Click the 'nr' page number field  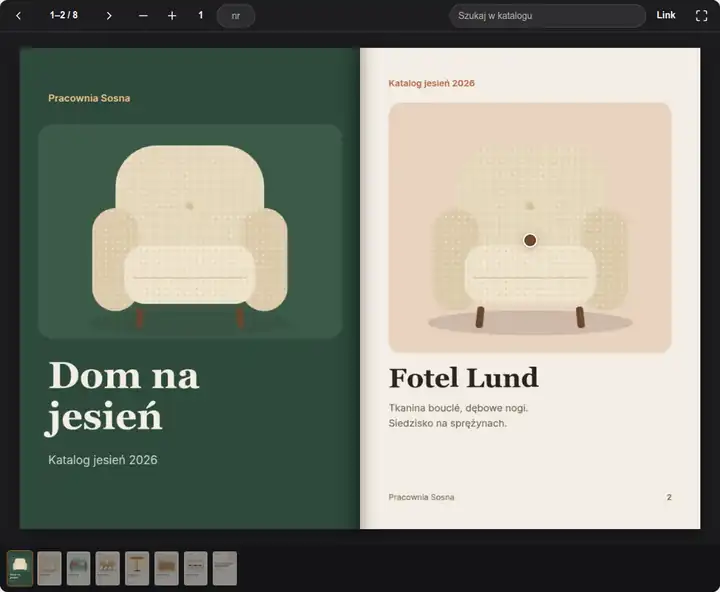236,16
